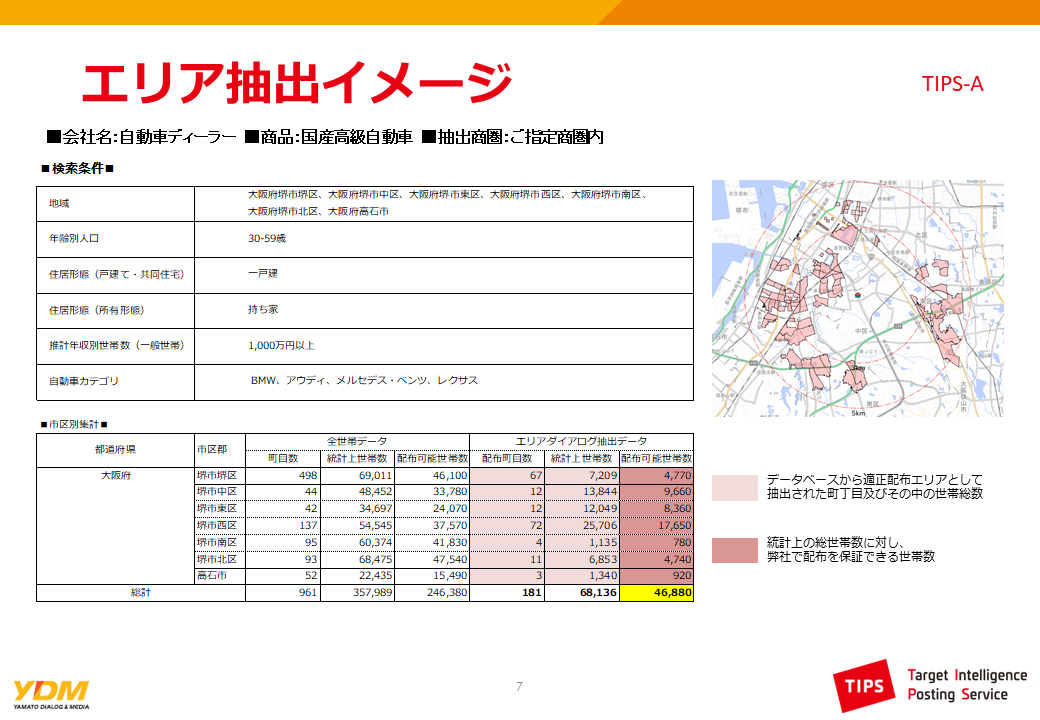The image size is (1040, 720).
Task: Select the 68,475 cell
Action: (x=358, y=560)
